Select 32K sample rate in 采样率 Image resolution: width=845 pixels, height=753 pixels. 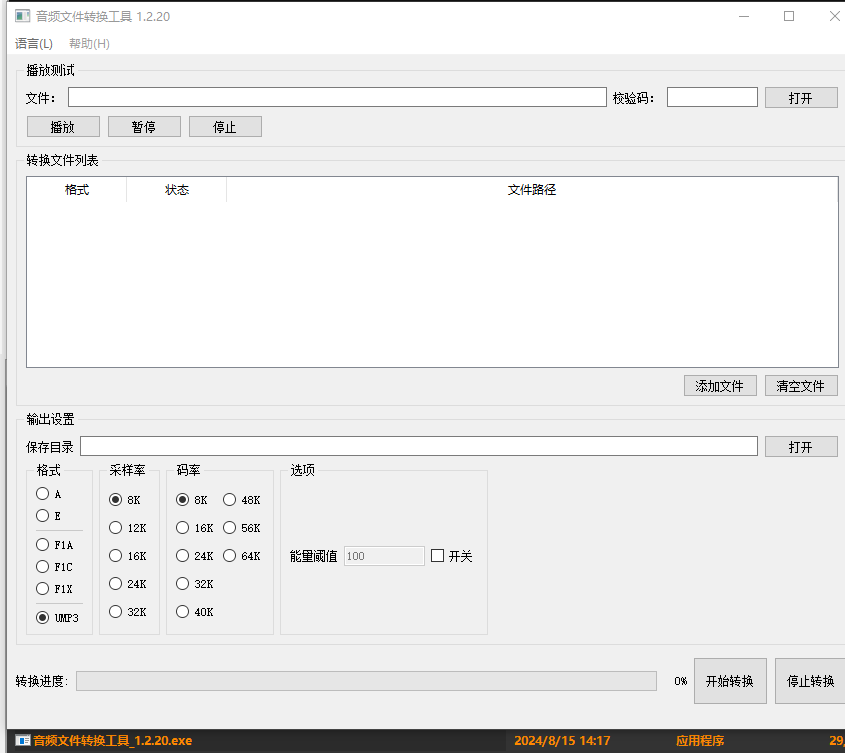pyautogui.click(x=115, y=612)
